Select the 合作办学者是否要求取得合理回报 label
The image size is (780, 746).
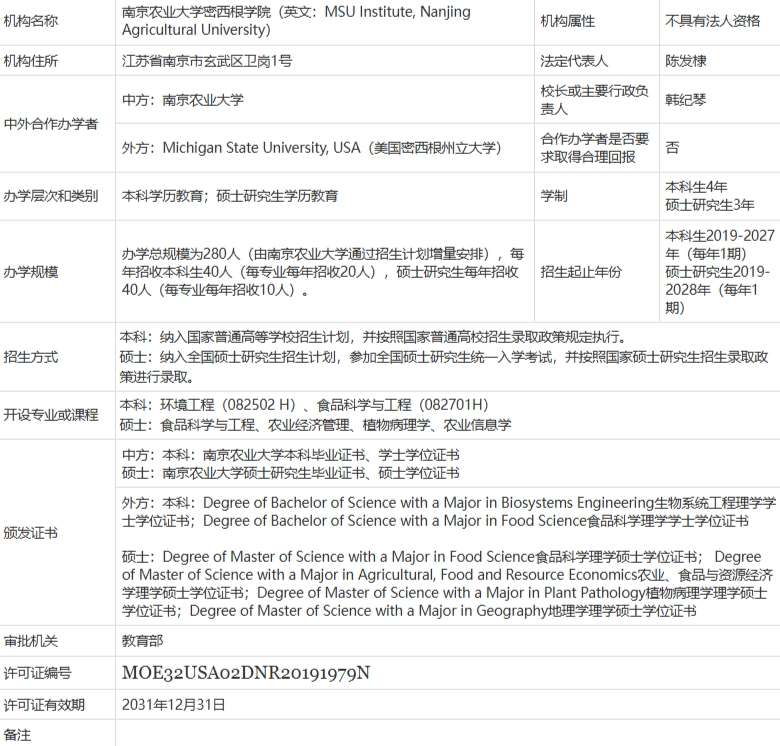(594, 148)
